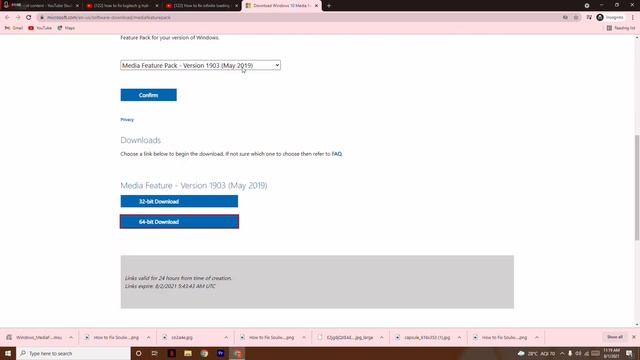Start the 64-bit Download
Viewport: 640px width, 360px height.
pos(179,222)
